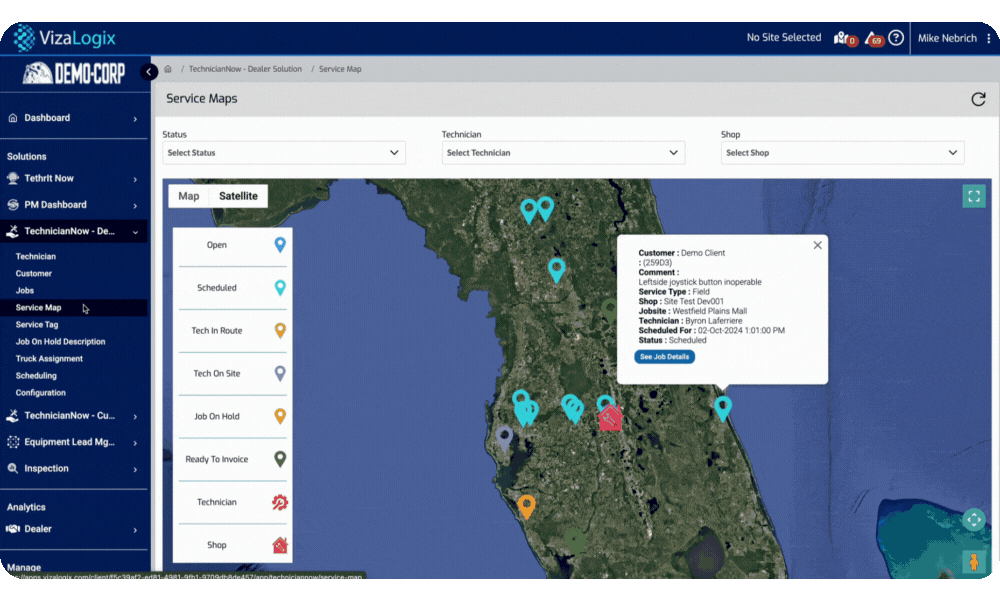
Task: Click the See Job Details button
Action: 665,357
